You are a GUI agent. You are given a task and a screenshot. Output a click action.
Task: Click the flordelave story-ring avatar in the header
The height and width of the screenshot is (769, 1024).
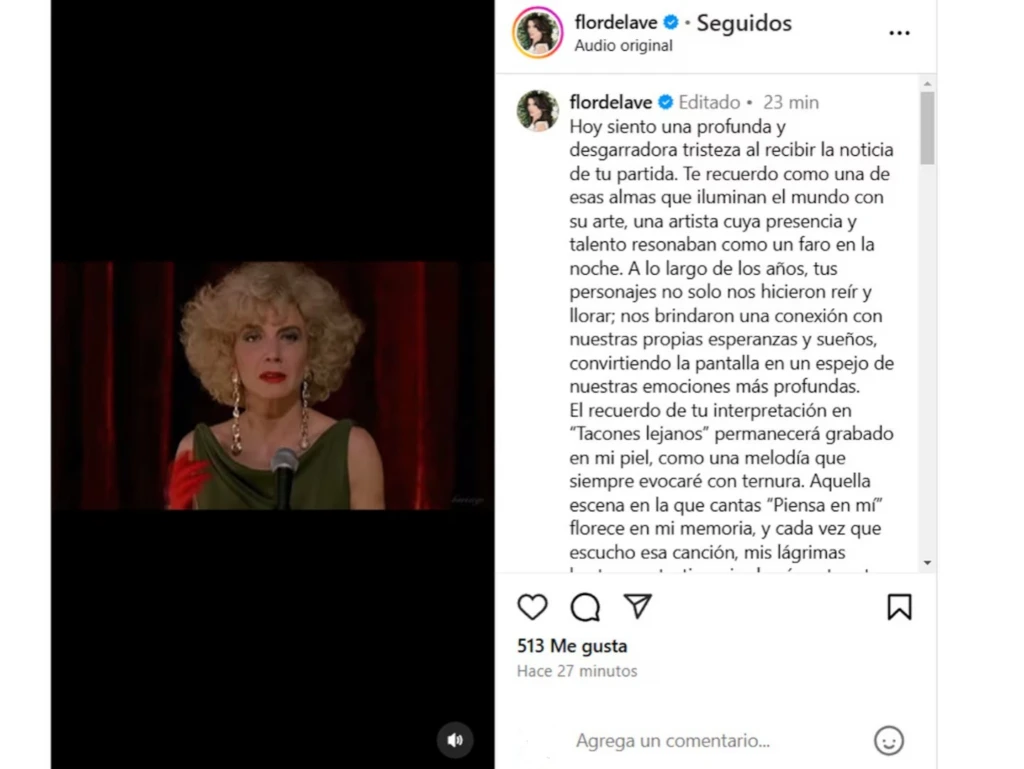coord(537,33)
